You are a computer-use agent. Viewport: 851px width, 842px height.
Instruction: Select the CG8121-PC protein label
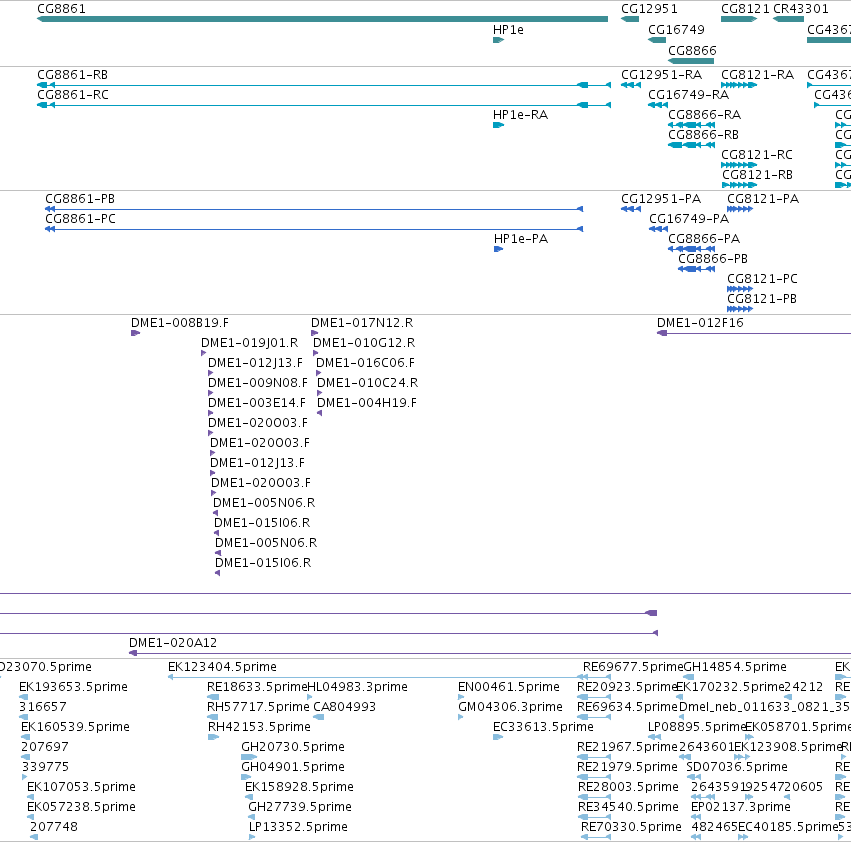(x=763, y=279)
